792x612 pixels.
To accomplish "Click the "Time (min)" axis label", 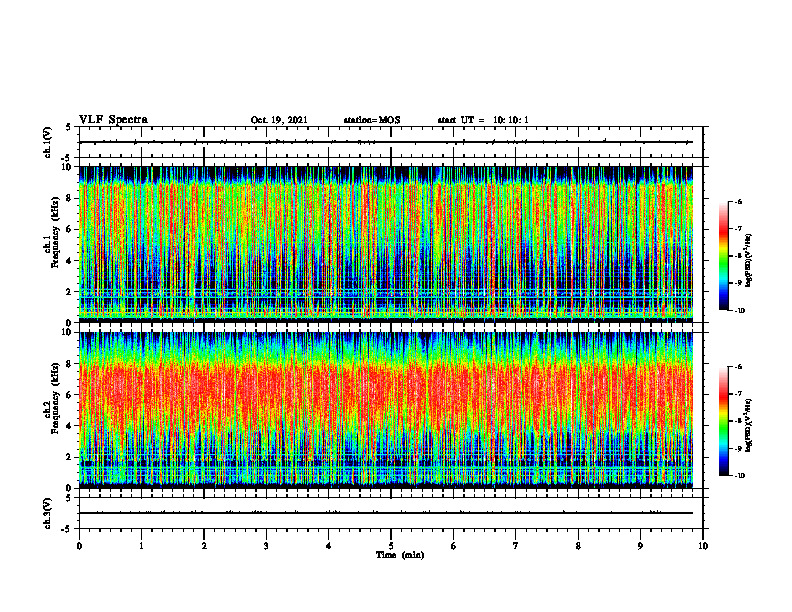I will 400,555.
